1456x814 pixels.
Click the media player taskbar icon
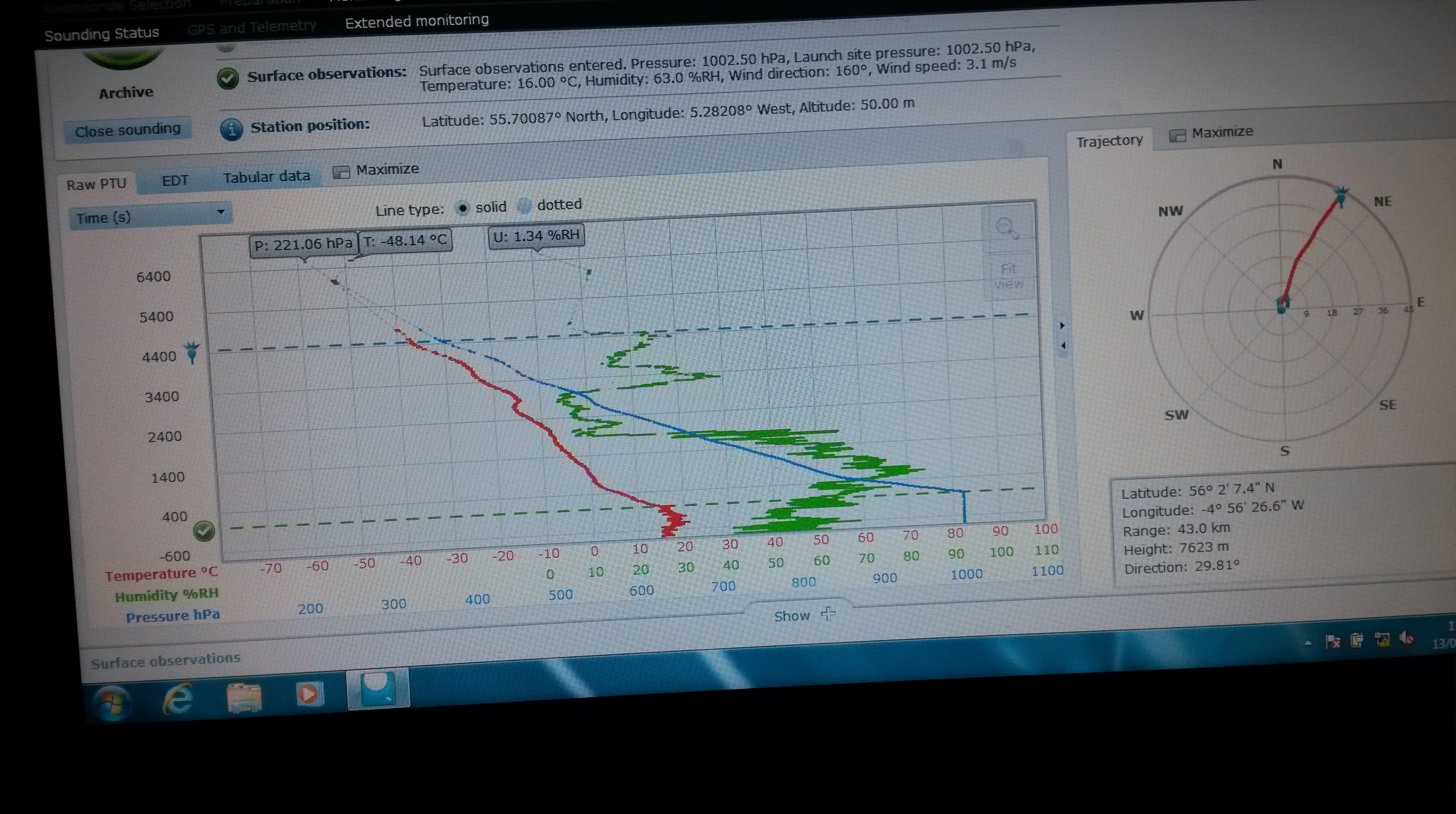tap(309, 694)
